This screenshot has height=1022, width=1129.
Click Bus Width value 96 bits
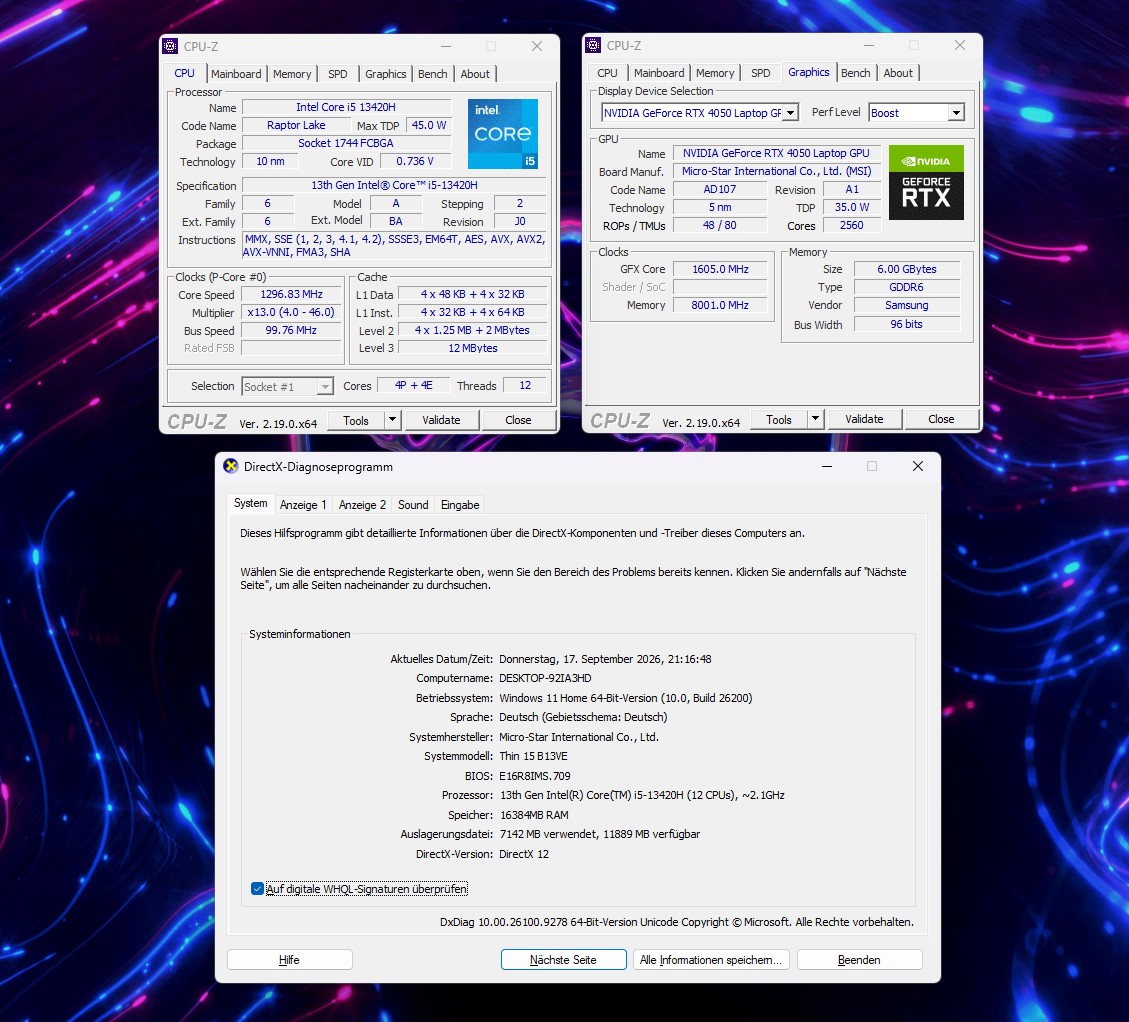[907, 325]
